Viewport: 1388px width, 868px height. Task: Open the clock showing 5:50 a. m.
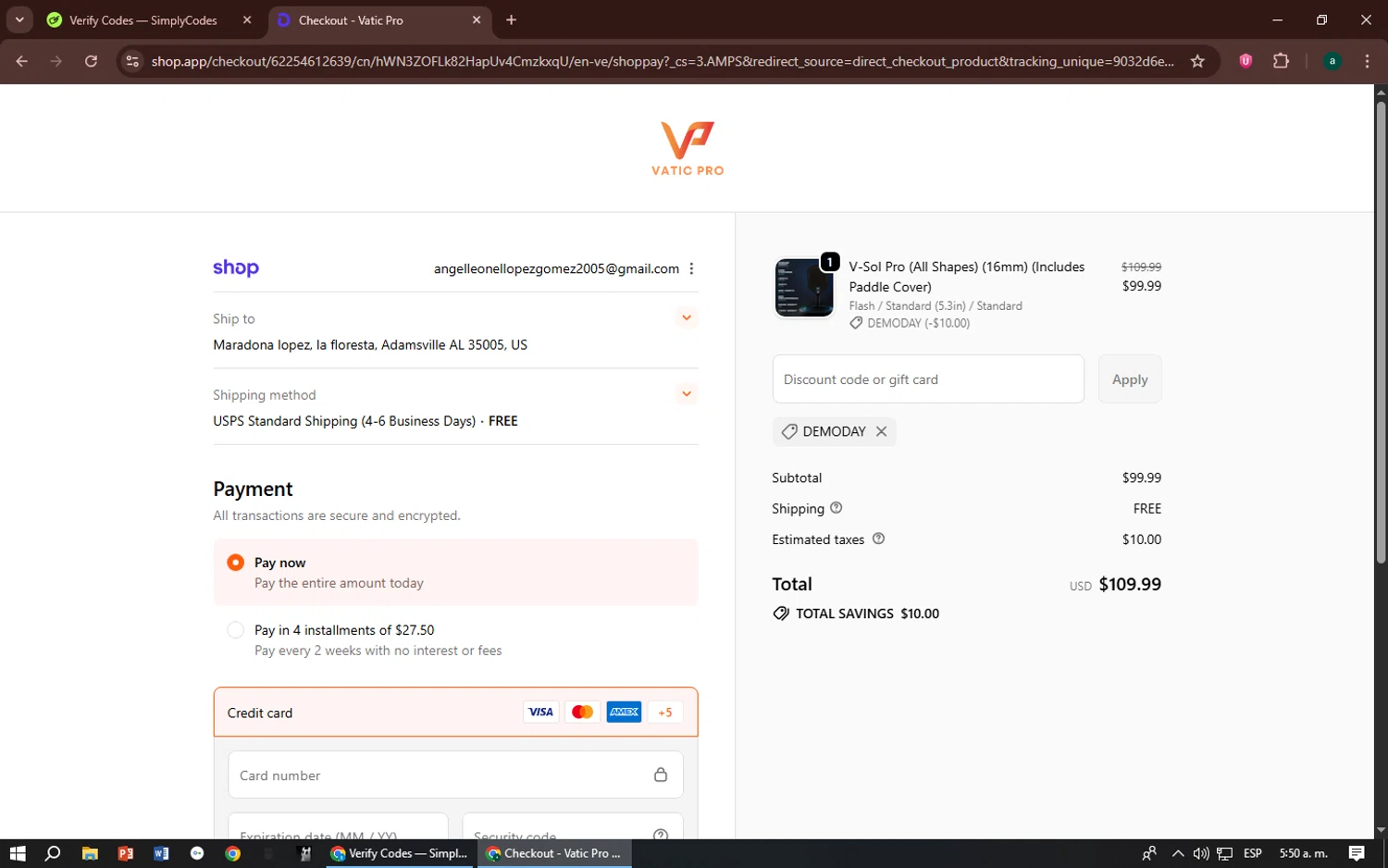click(x=1304, y=853)
